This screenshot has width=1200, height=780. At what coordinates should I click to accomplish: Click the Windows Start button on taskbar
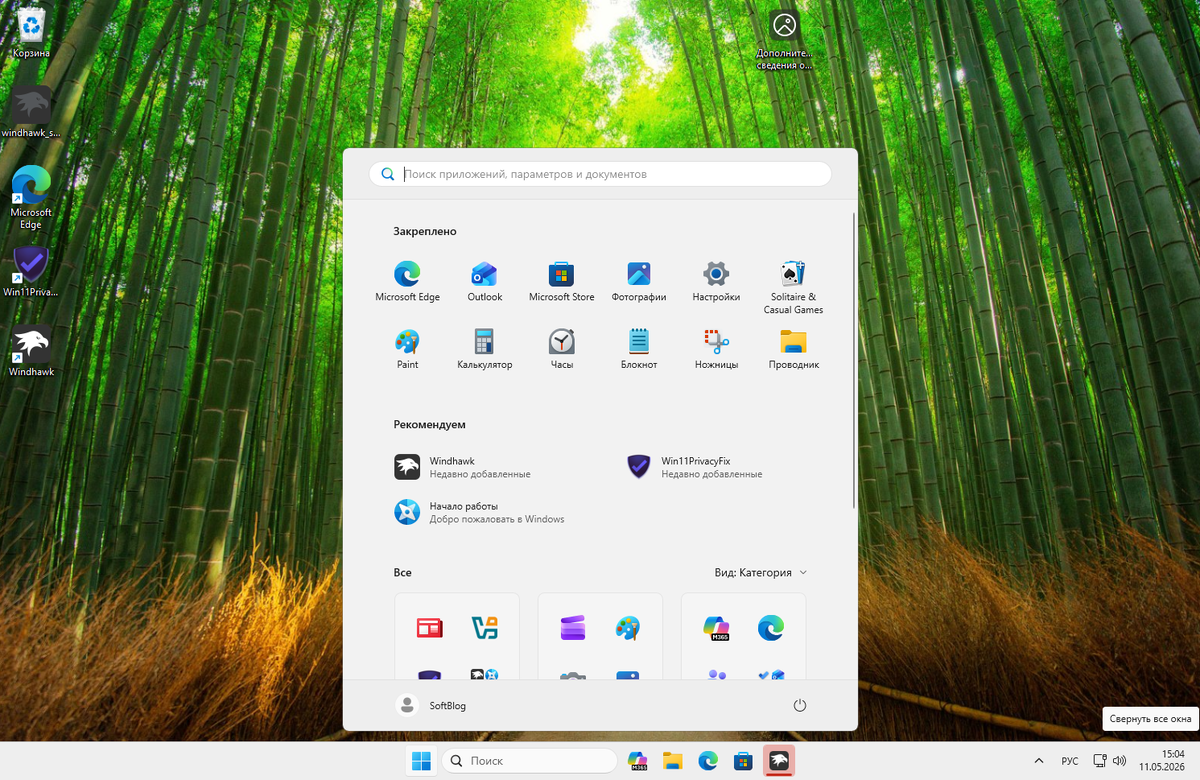(420, 761)
